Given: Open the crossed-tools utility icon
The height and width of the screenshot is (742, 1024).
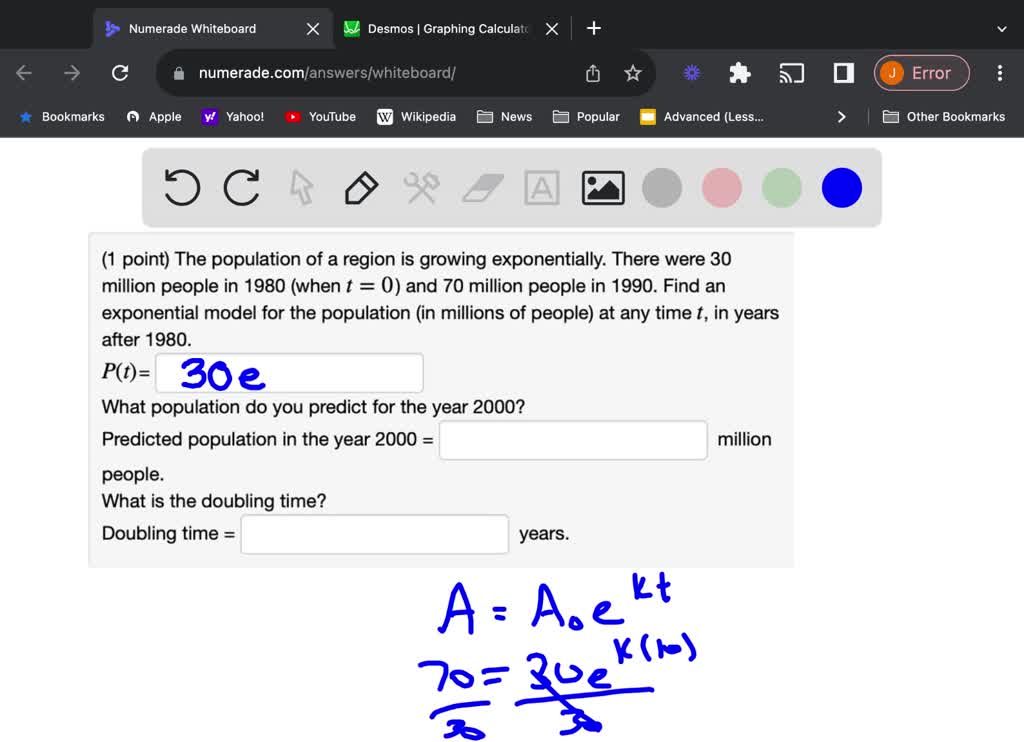Looking at the screenshot, I should click(x=421, y=187).
